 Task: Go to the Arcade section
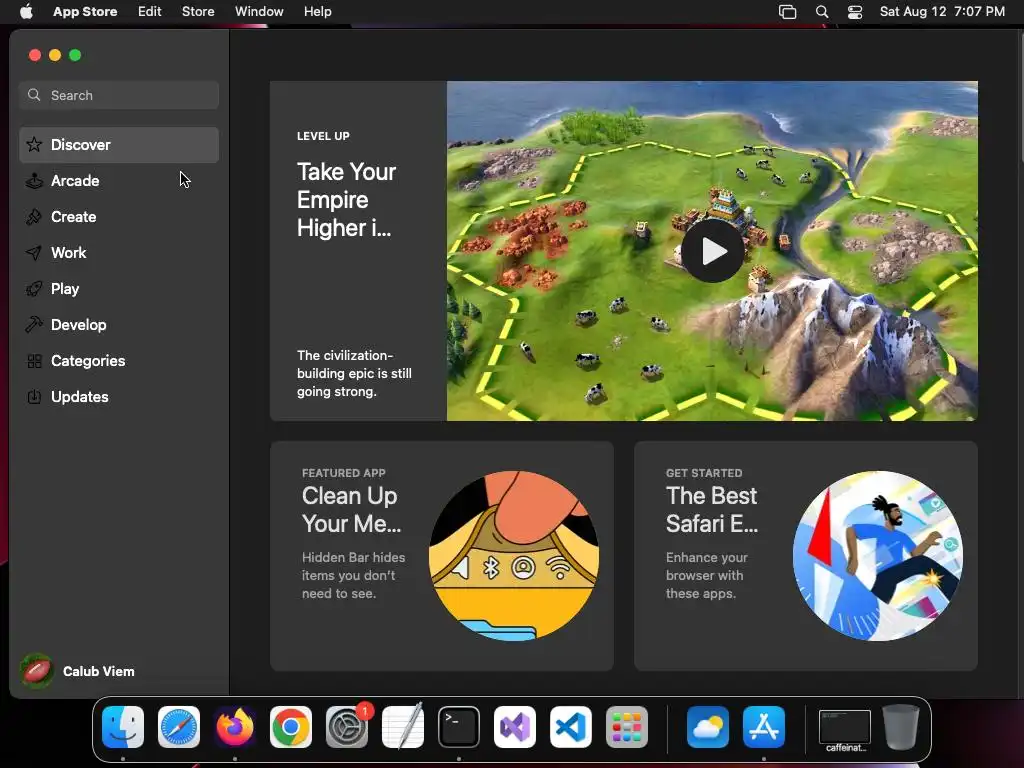[x=119, y=181]
